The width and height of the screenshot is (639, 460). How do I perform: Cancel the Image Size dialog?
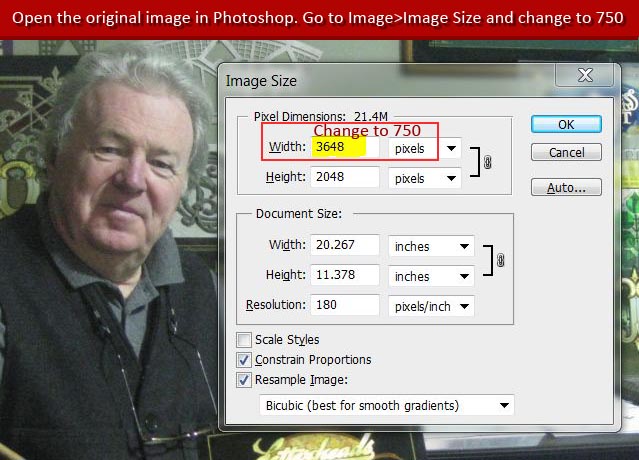point(566,152)
